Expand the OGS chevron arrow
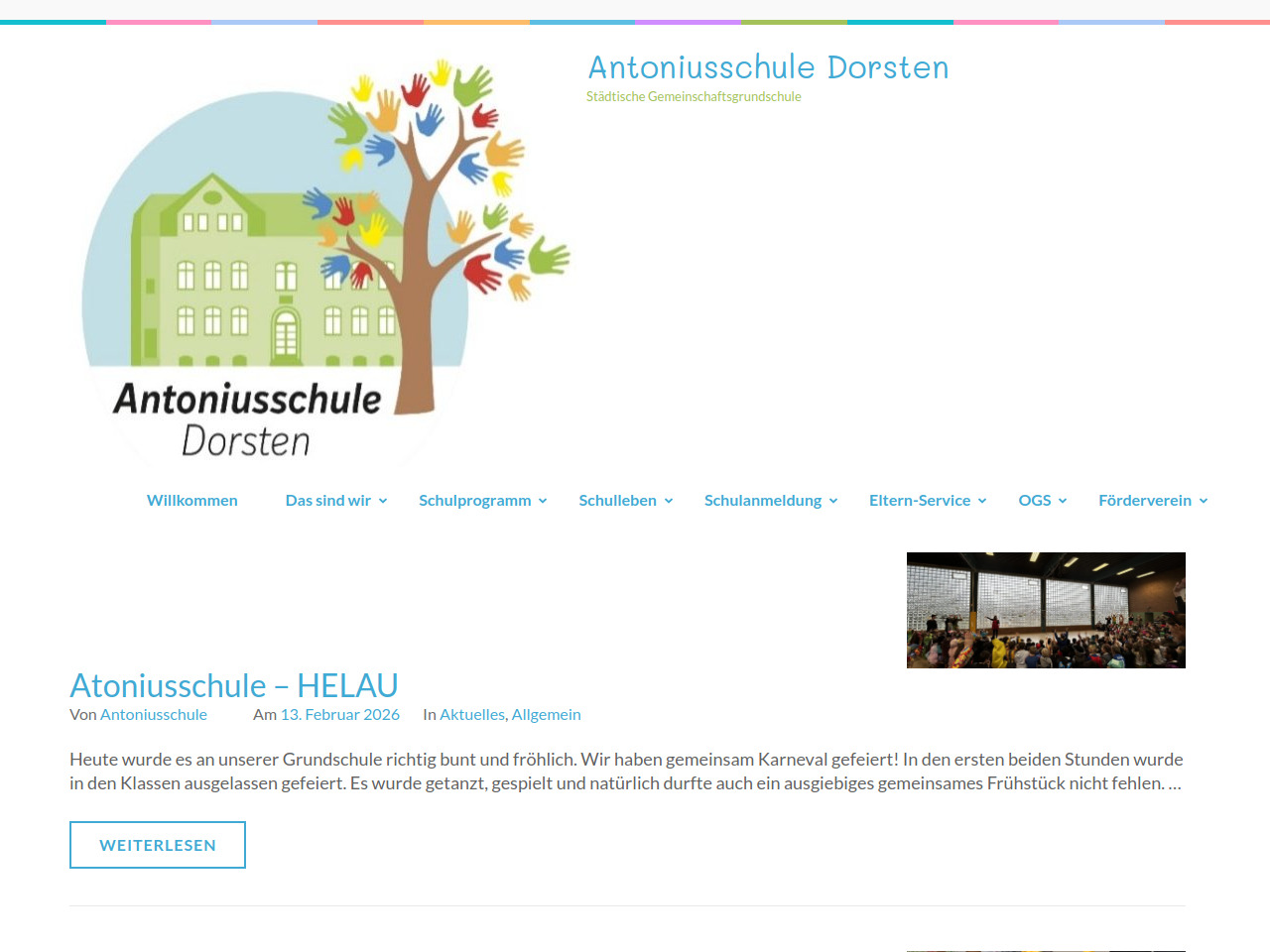The image size is (1270, 952). click(x=1063, y=502)
